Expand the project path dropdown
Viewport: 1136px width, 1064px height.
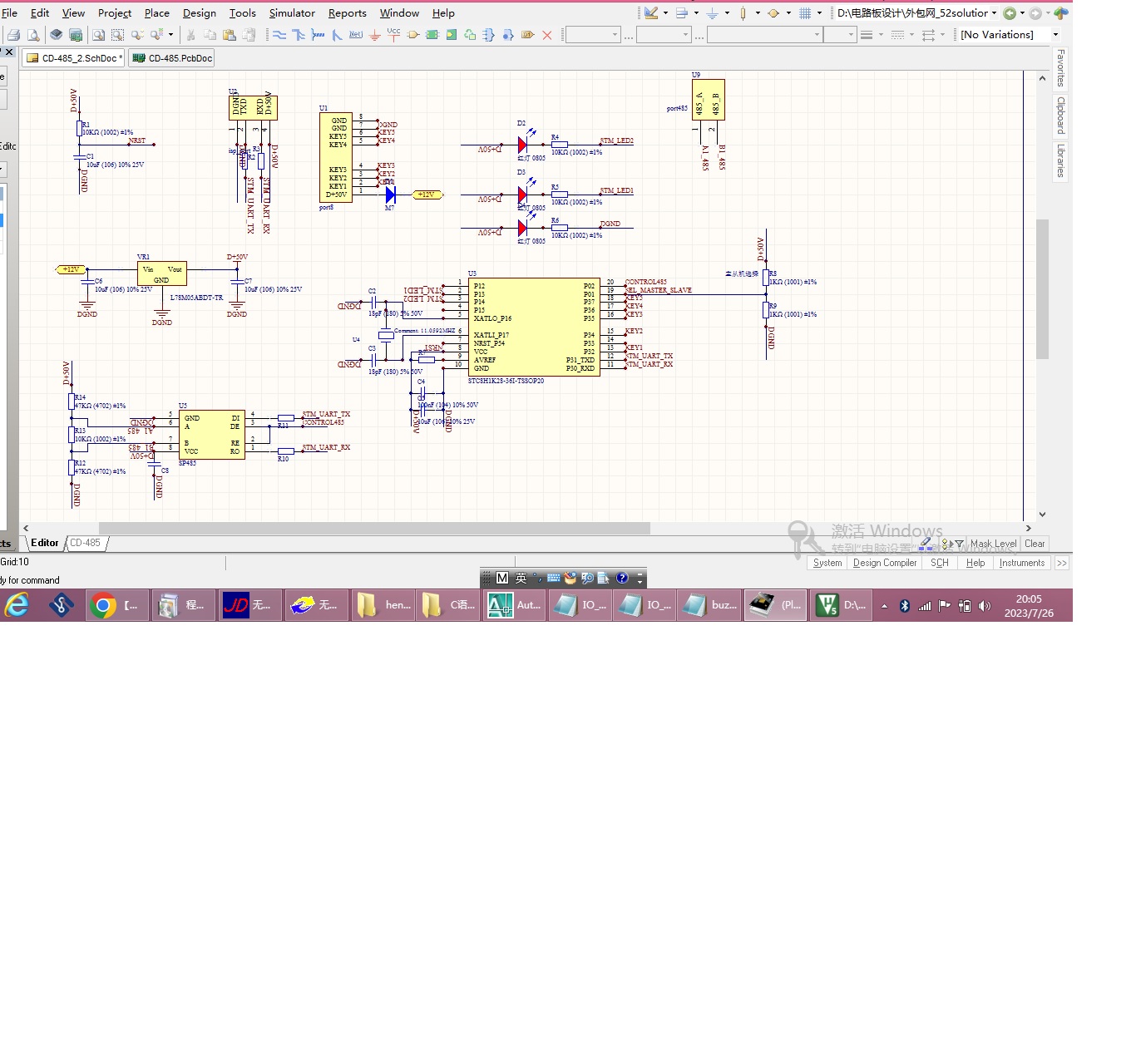[x=994, y=13]
